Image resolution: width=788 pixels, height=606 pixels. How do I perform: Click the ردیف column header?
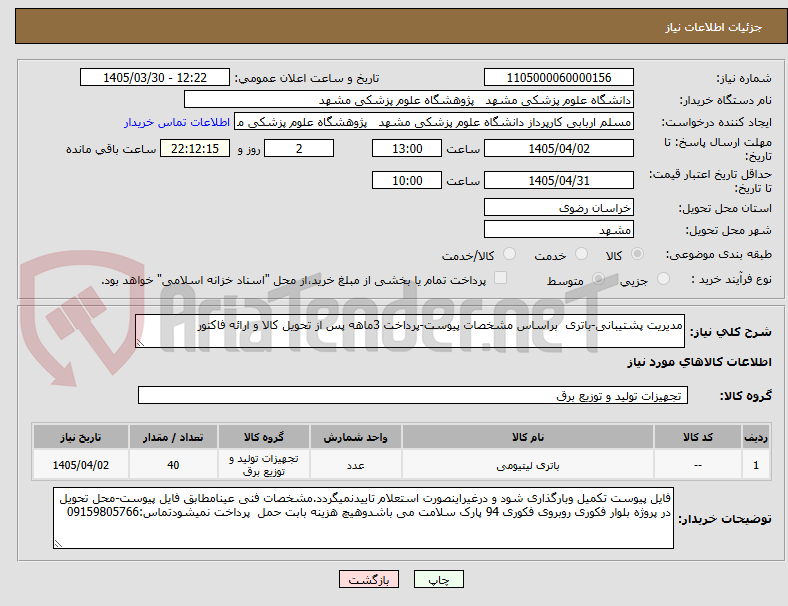755,437
